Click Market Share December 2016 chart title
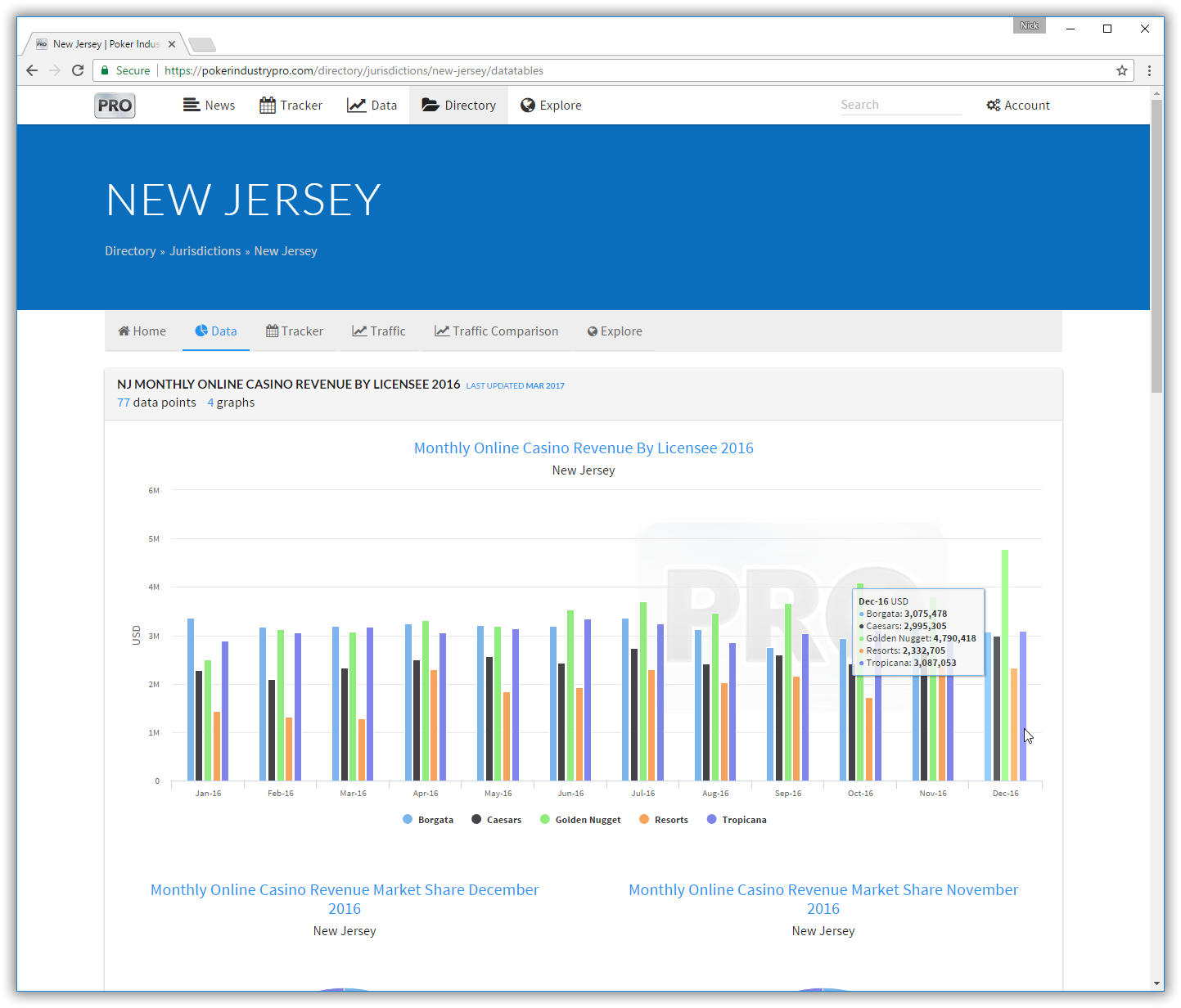Viewport: 1181px width, 1008px height. (x=345, y=899)
